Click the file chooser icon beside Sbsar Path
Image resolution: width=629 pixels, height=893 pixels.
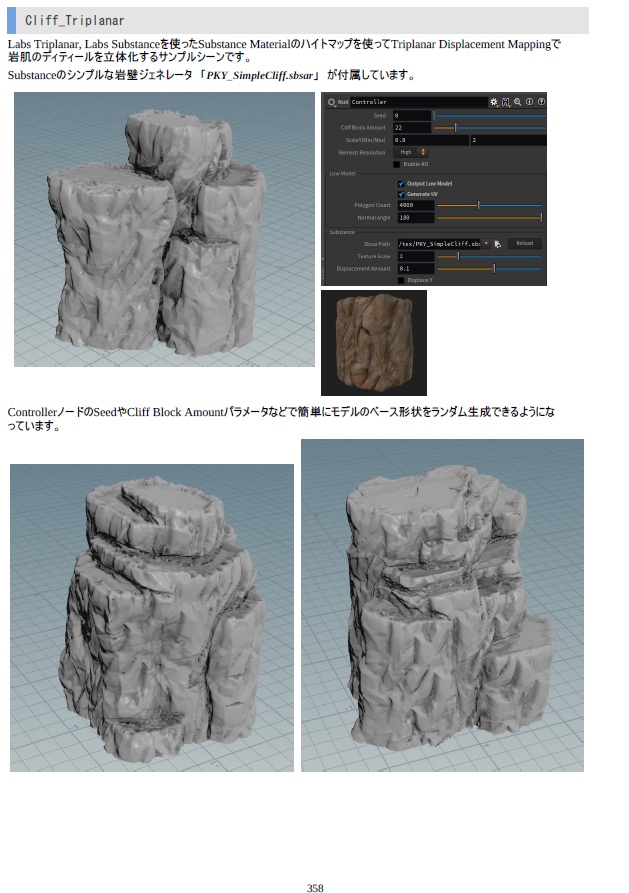pos(497,244)
